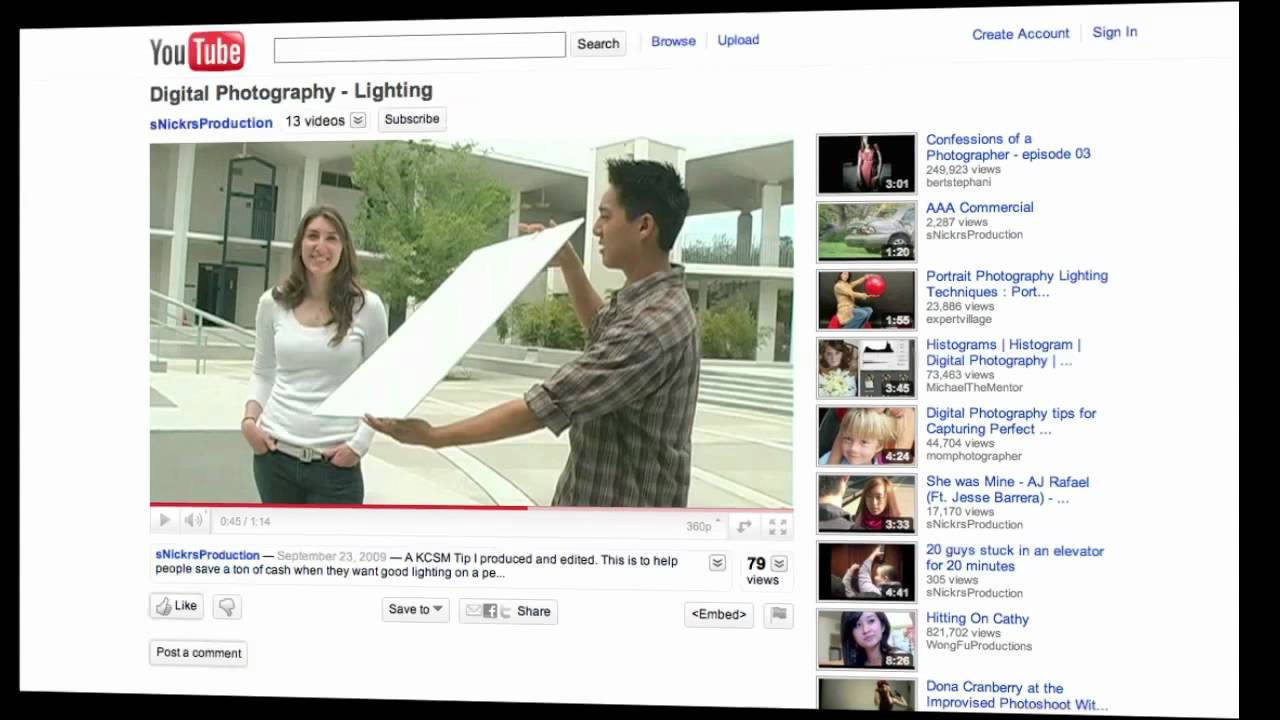Subscribe to sNickrsProduction channel
Image resolution: width=1280 pixels, height=720 pixels.
point(412,119)
